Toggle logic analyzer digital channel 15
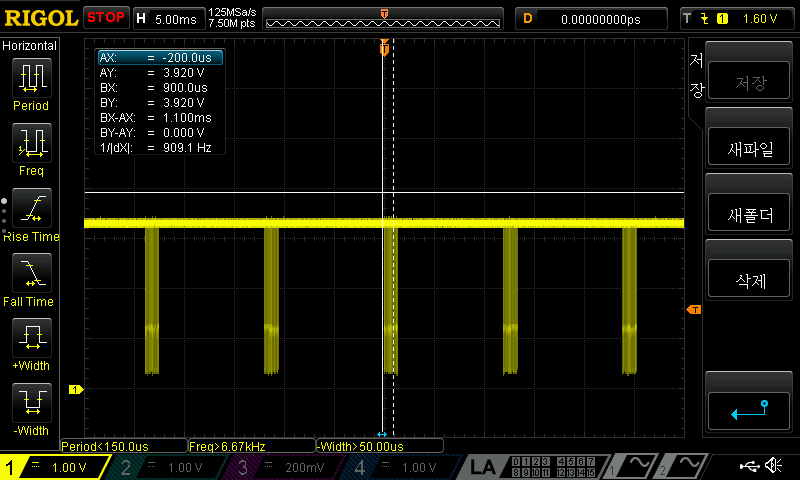800x480 pixels. click(591, 473)
